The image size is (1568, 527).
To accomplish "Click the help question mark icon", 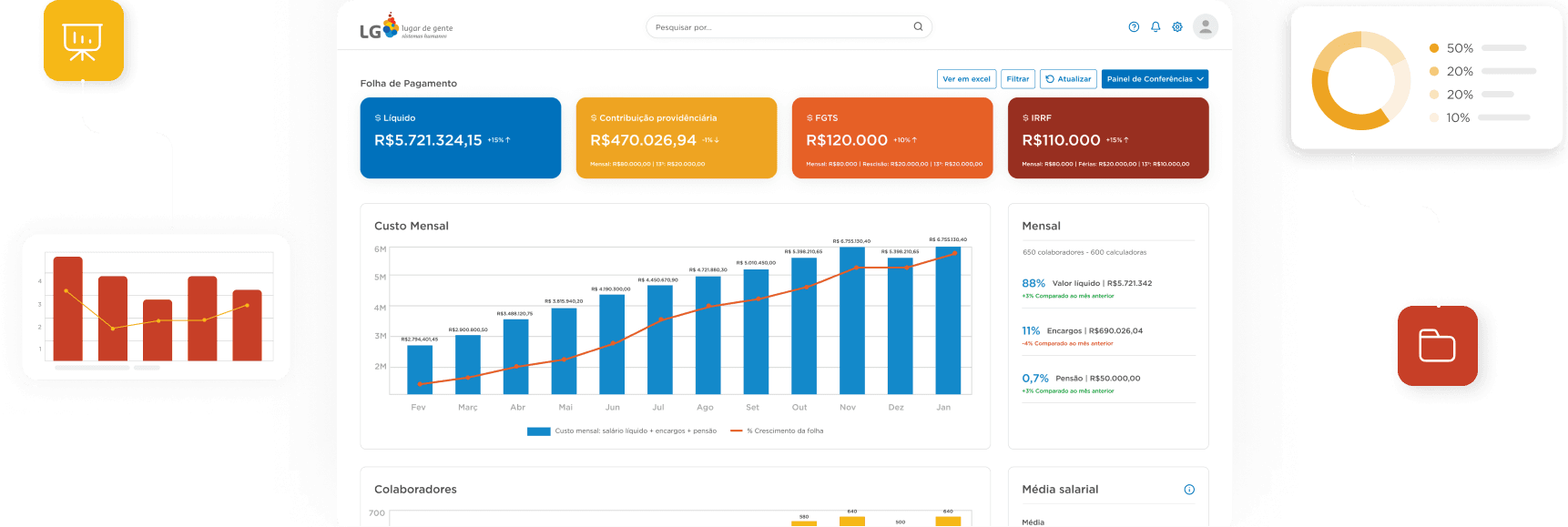I will (x=1134, y=27).
